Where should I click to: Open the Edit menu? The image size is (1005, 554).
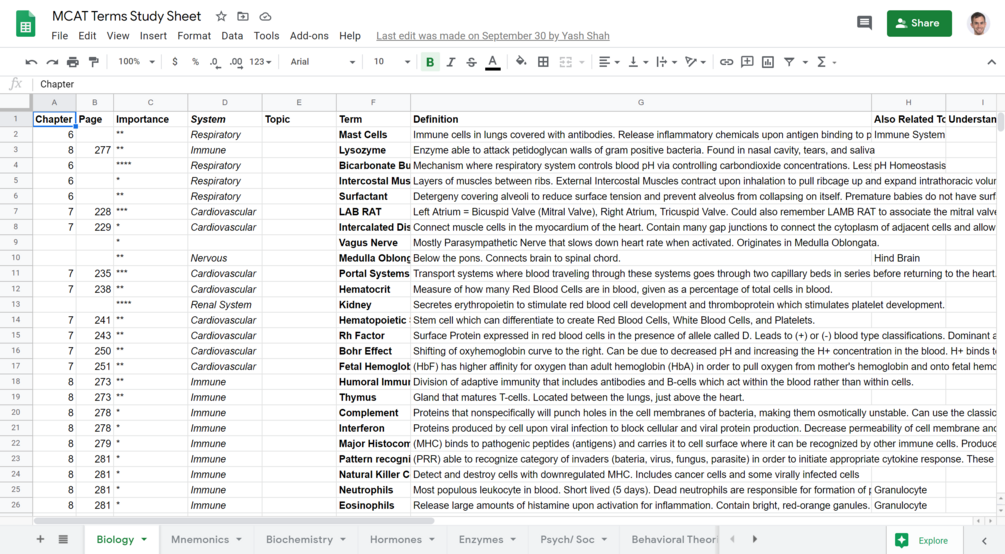coord(87,36)
